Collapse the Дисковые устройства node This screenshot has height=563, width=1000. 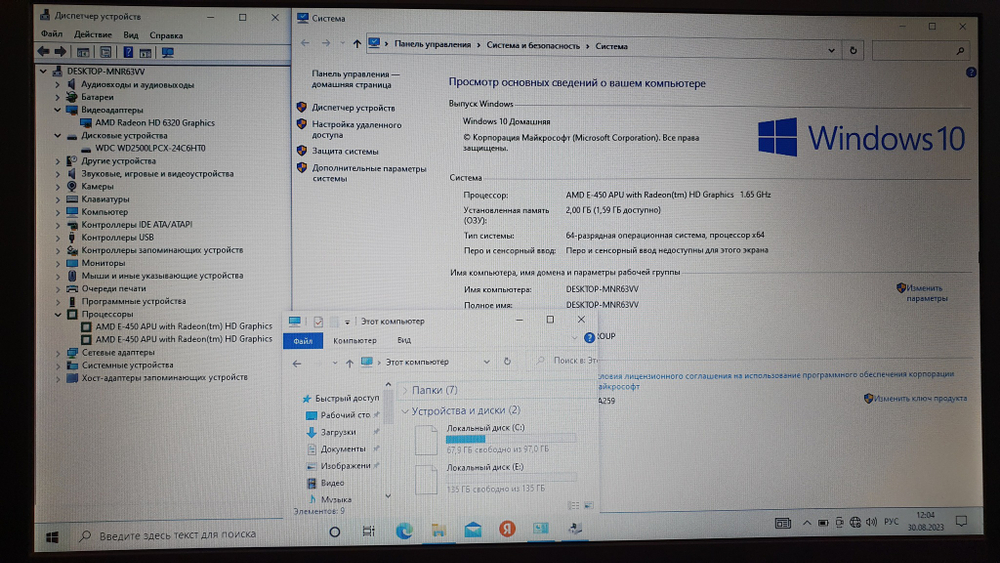(x=57, y=135)
